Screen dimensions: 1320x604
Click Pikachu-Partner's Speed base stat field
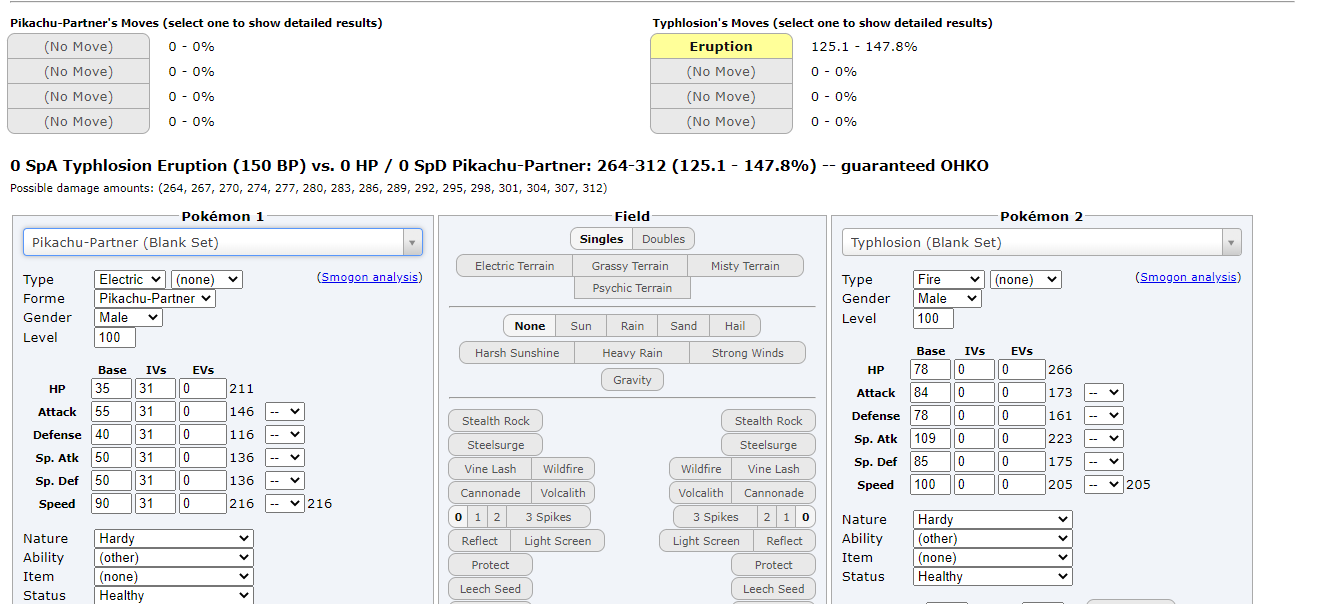coord(112,504)
